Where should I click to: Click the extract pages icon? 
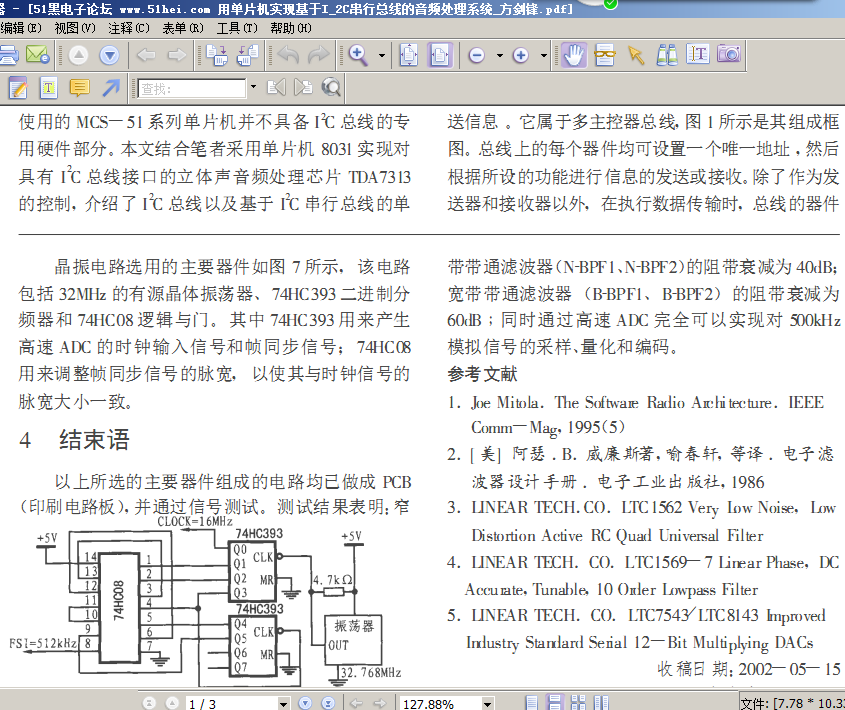click(x=248, y=55)
